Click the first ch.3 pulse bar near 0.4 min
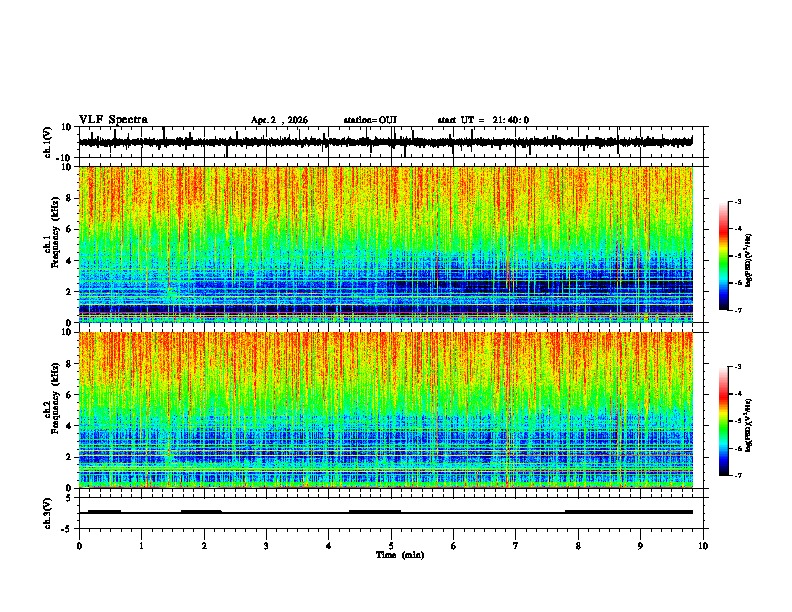This screenshot has width=792, height=612. pos(105,512)
